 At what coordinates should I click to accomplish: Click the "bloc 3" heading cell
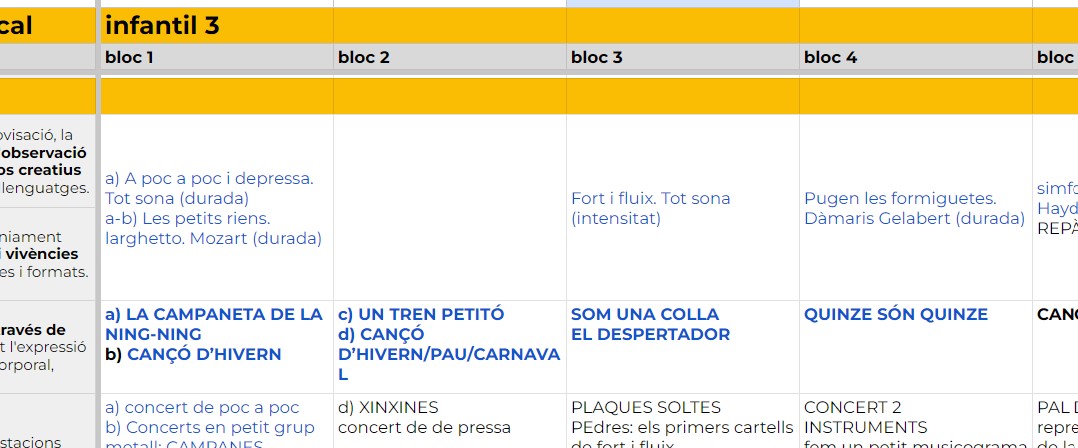[x=682, y=58]
